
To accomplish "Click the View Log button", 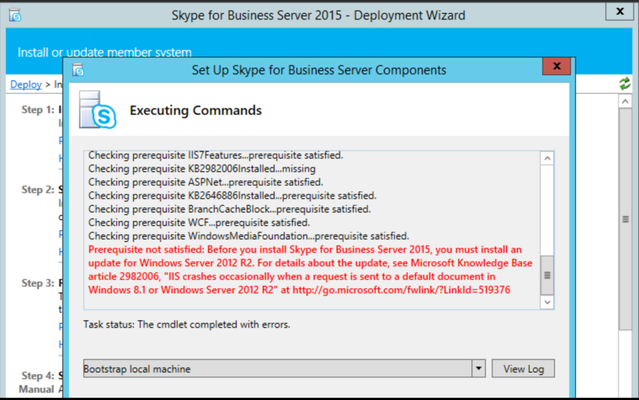I will click(523, 369).
